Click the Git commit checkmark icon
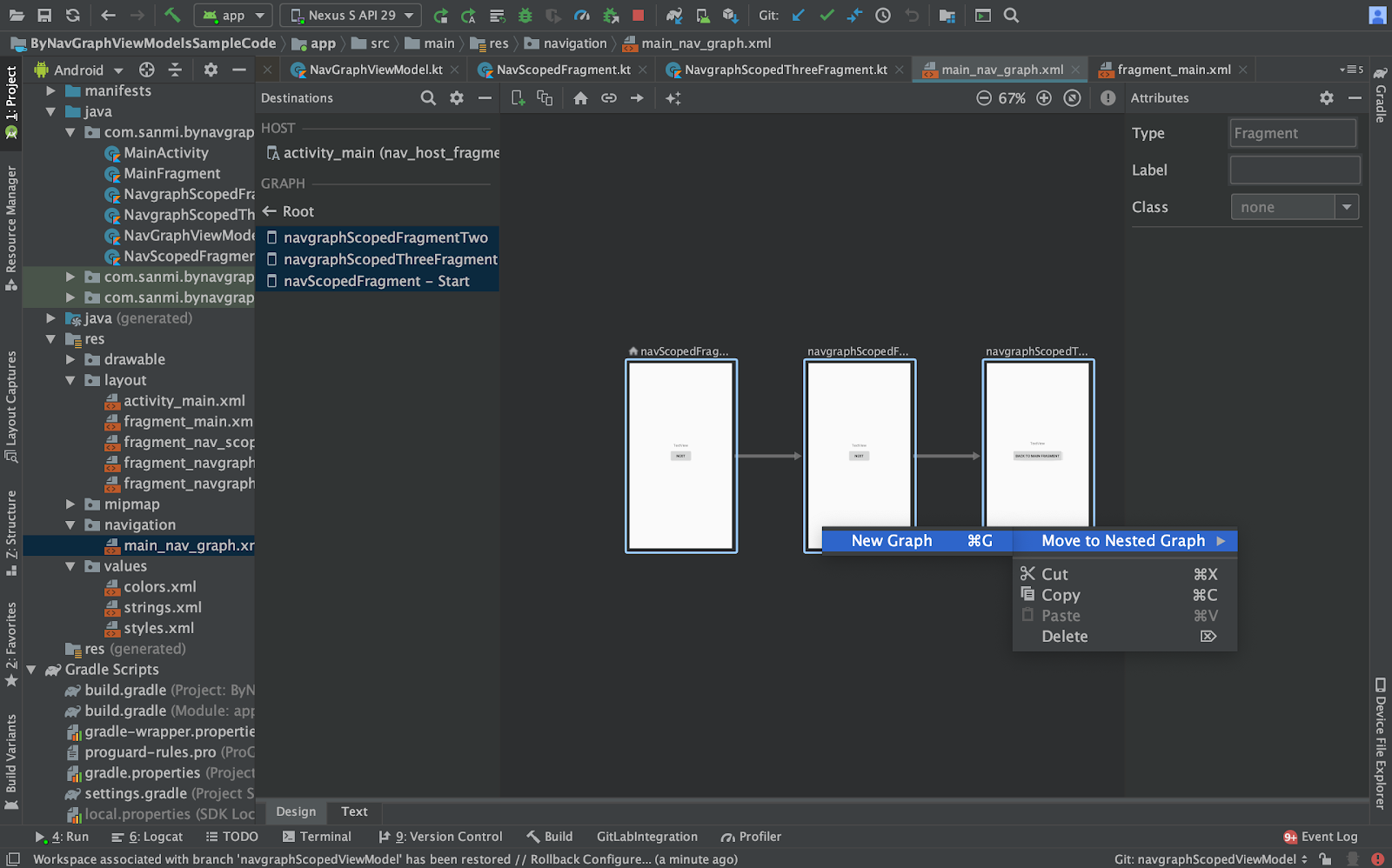1392x868 pixels. point(826,16)
